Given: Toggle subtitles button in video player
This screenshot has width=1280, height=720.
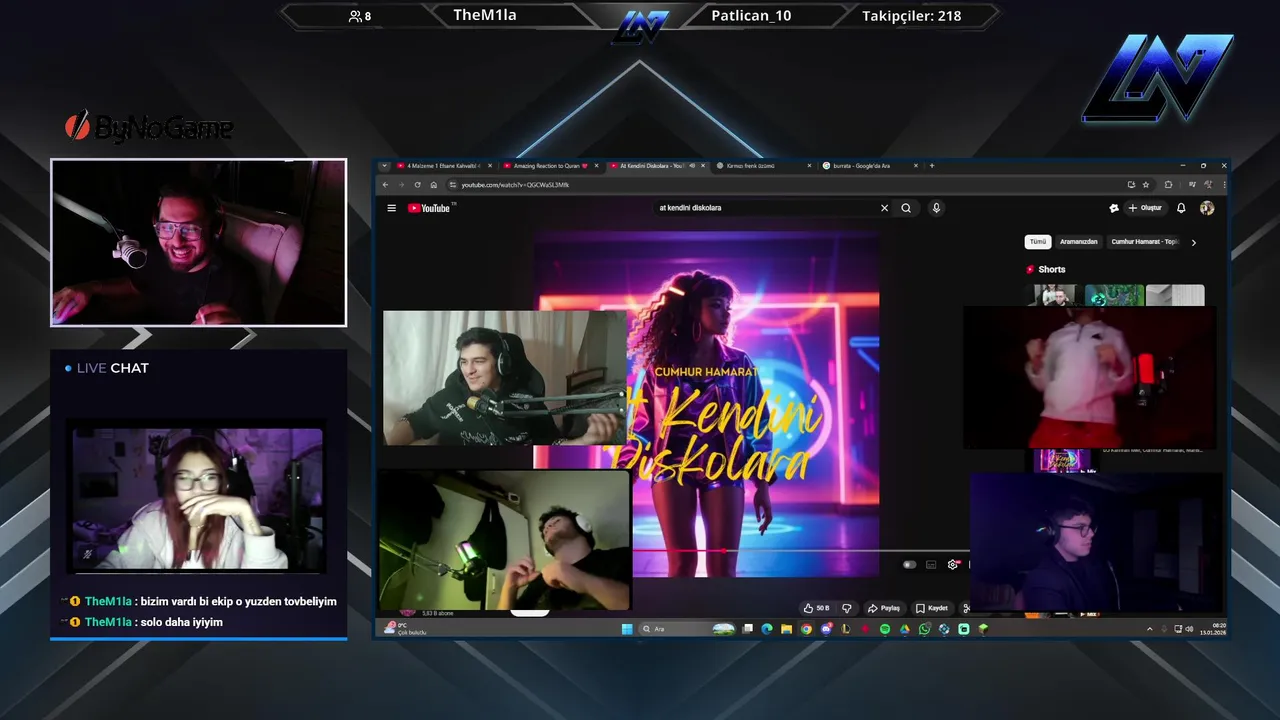Looking at the screenshot, I should (x=931, y=565).
